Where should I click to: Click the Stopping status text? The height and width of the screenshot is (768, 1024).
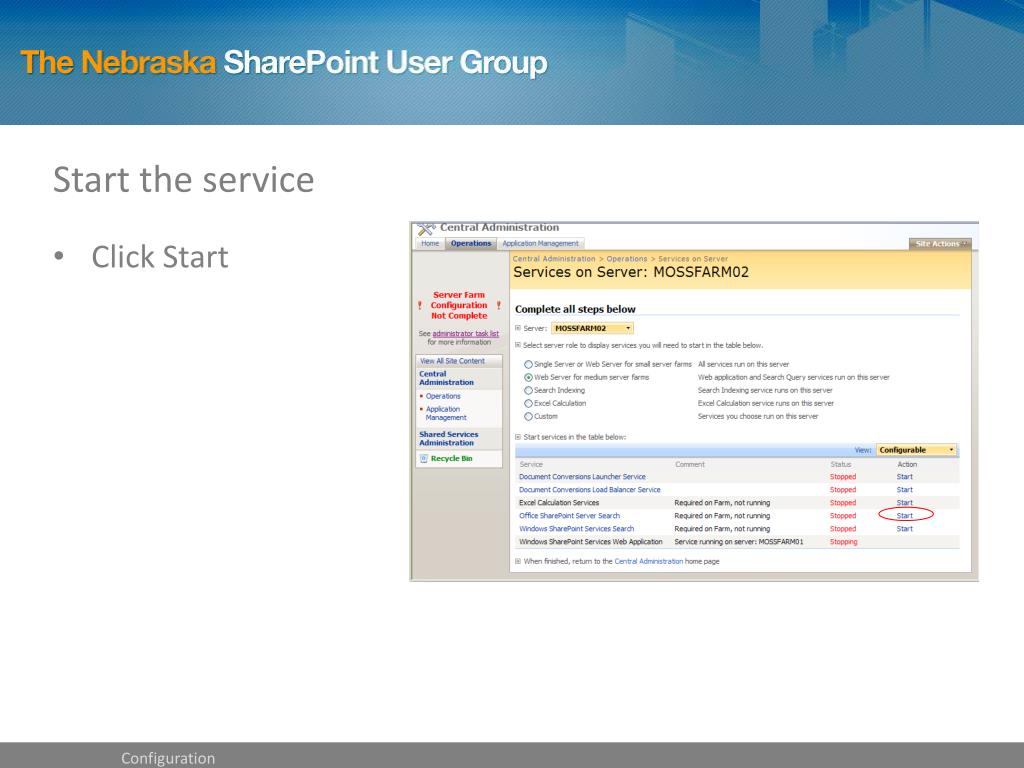coord(843,542)
